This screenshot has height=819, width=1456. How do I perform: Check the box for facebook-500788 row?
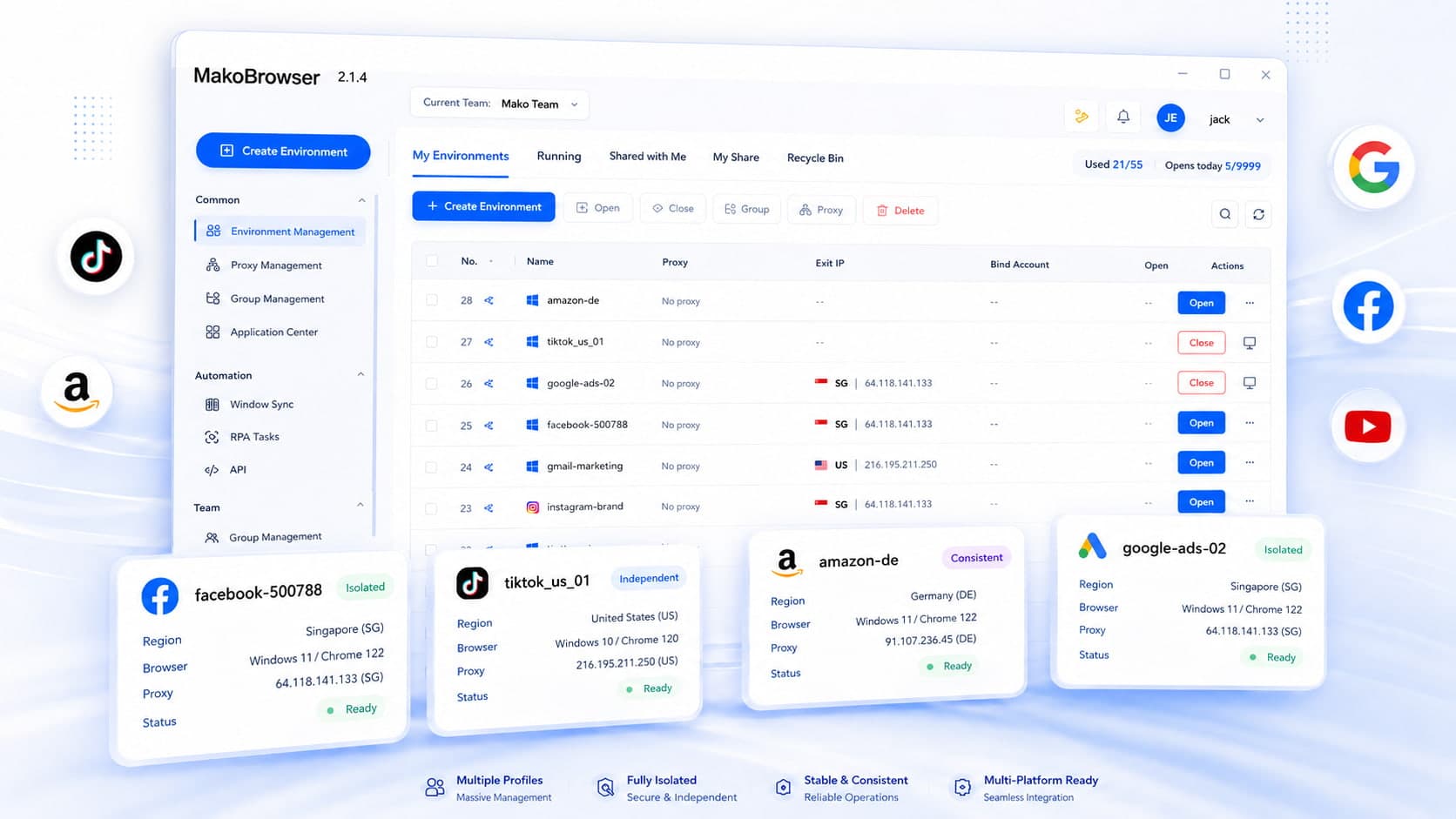click(431, 426)
